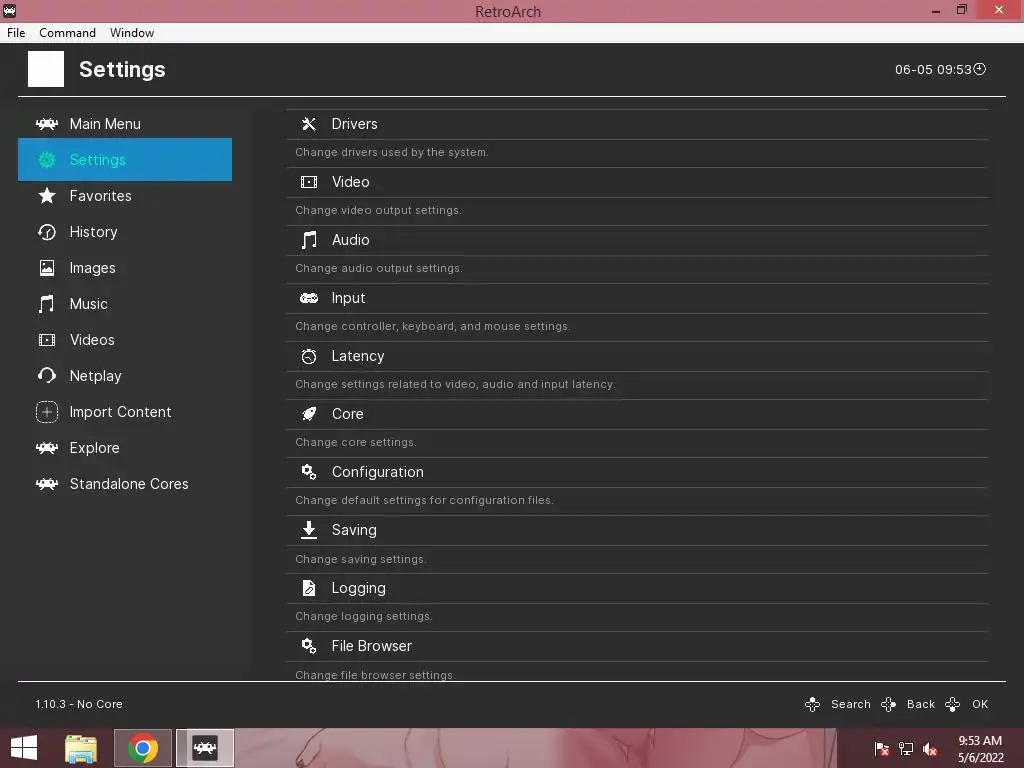Click the Favorites star icon
Screen dimensions: 1024x768
(47, 196)
